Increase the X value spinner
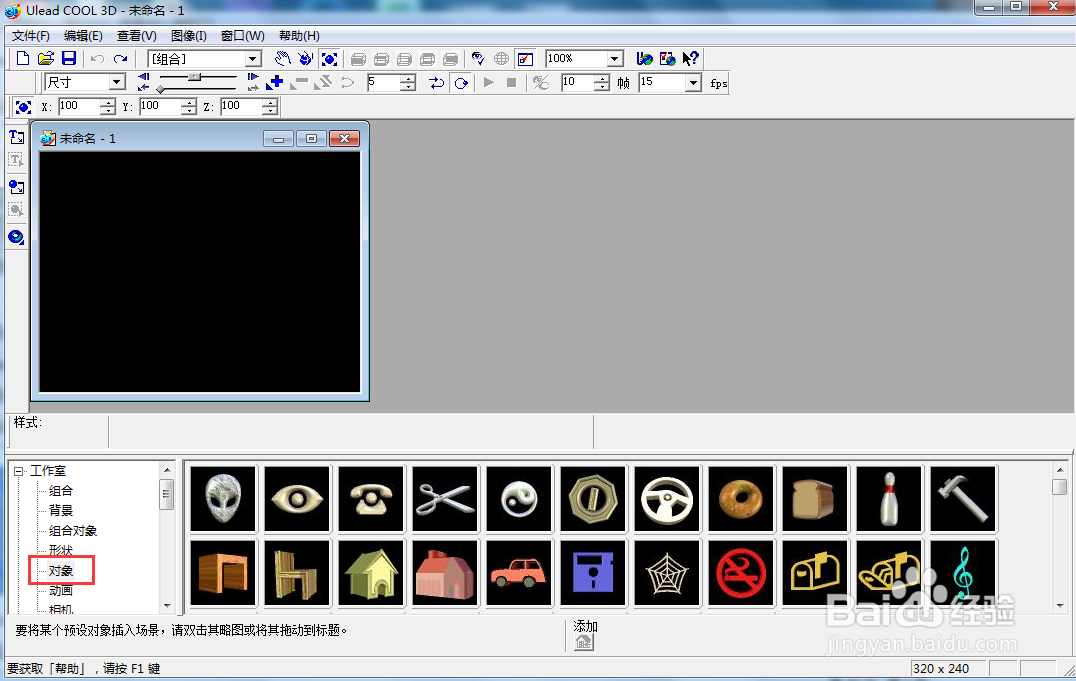Image resolution: width=1076 pixels, height=681 pixels. (108, 103)
